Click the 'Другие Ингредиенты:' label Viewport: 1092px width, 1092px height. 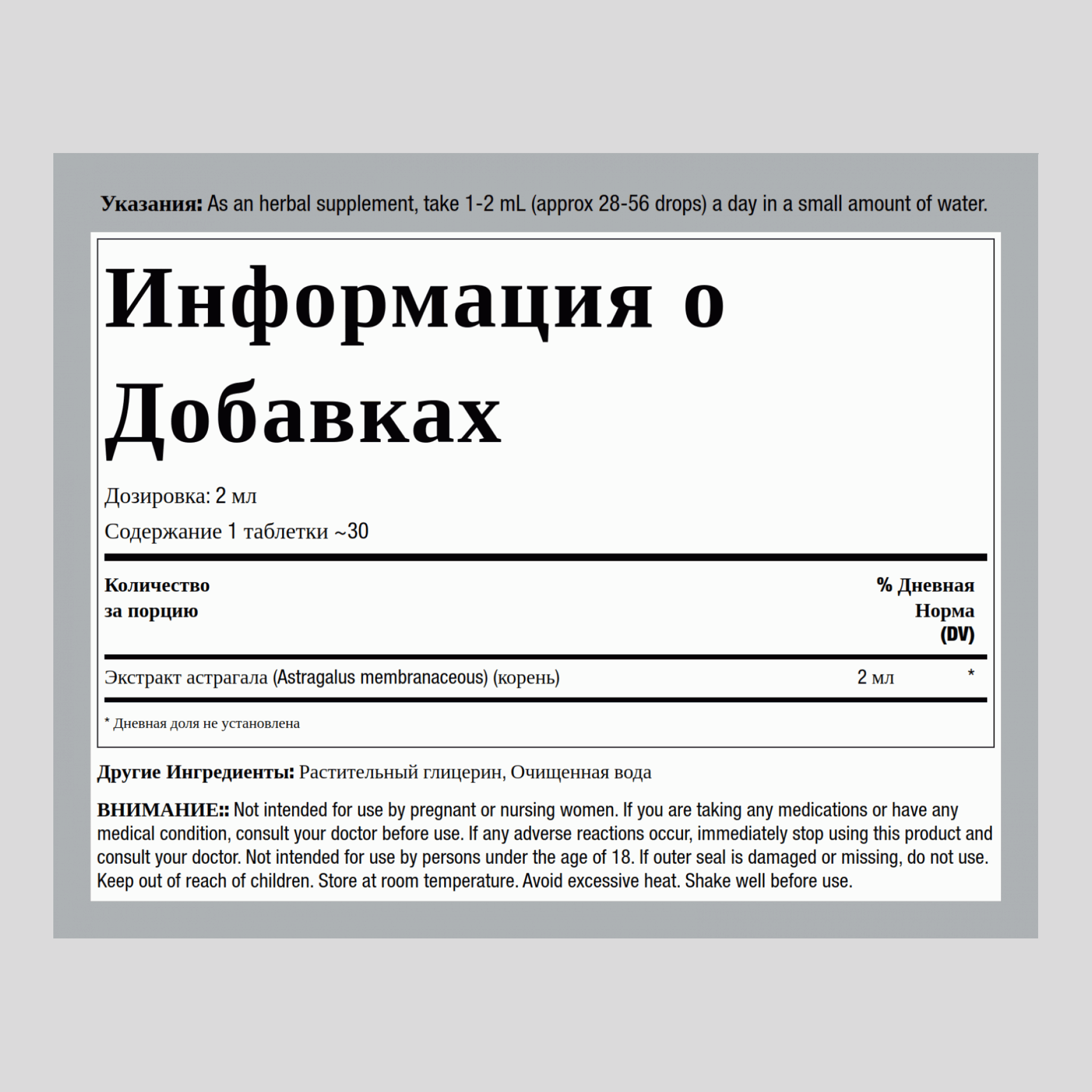click(x=196, y=772)
